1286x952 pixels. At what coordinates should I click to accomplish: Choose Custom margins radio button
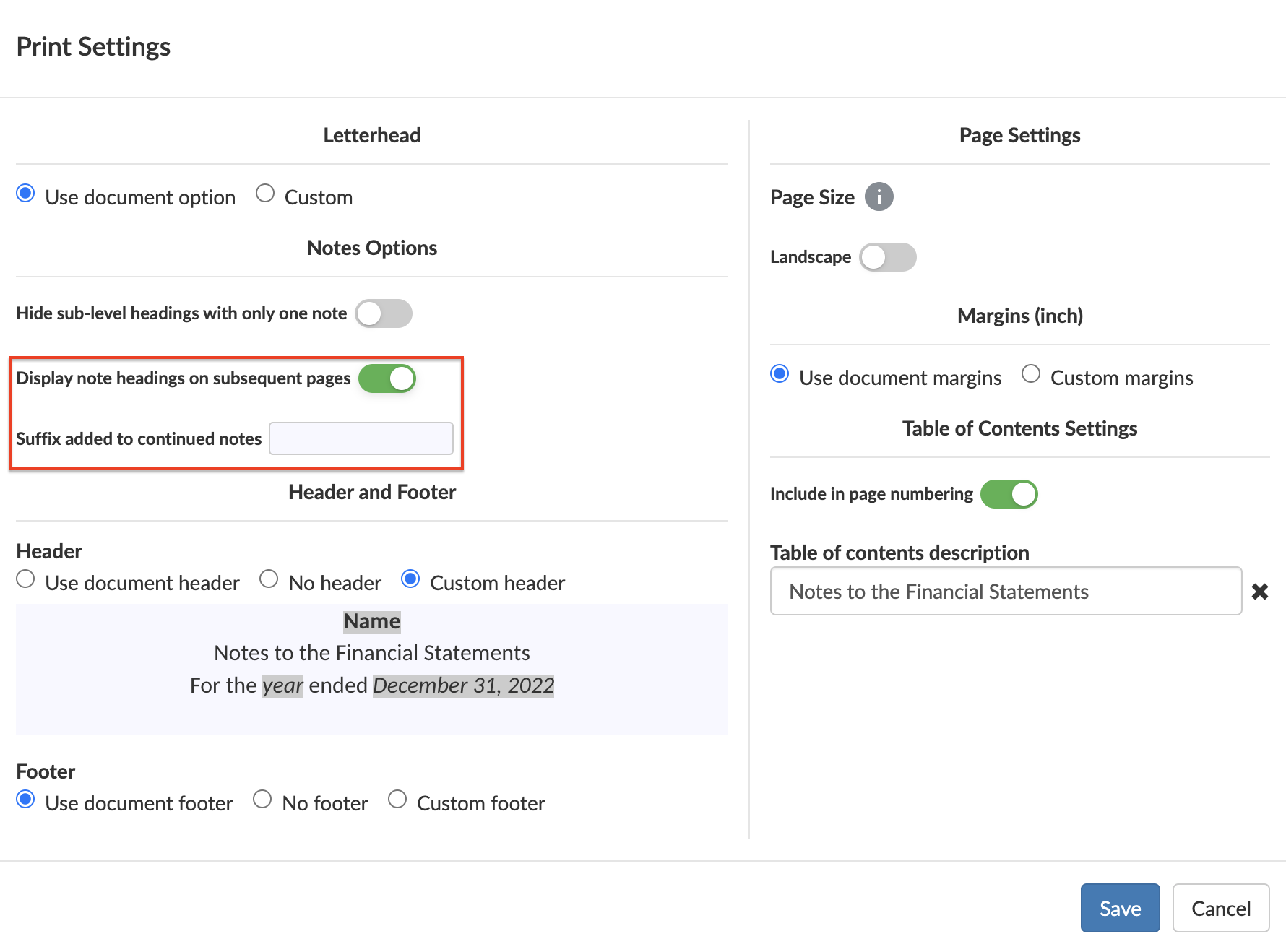(x=1031, y=374)
